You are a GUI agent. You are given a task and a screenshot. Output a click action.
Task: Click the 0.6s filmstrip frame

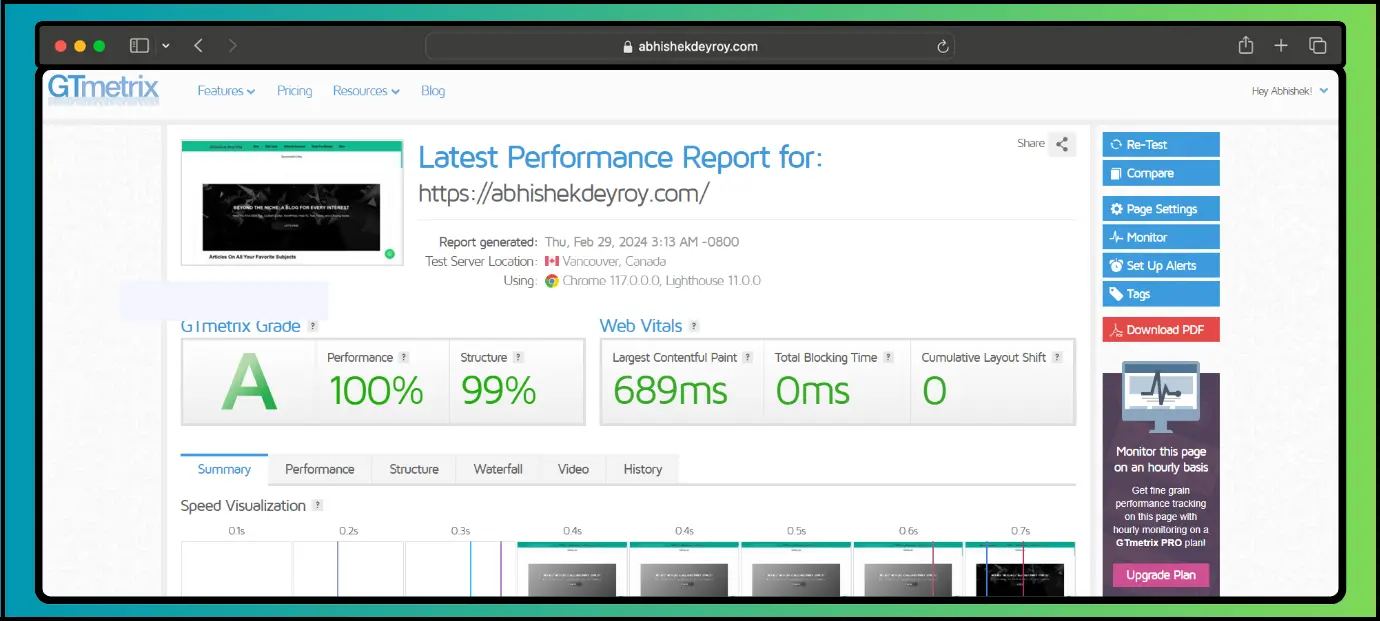[908, 569]
